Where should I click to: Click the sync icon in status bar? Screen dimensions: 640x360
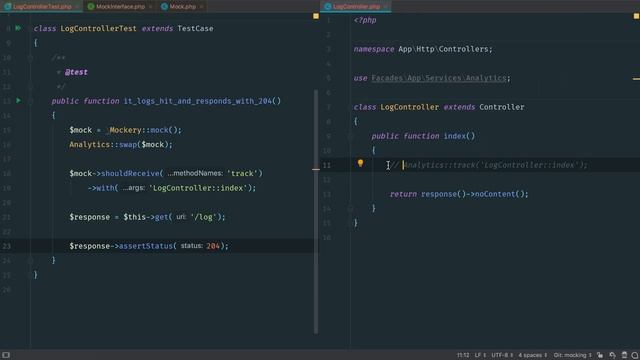pos(612,355)
